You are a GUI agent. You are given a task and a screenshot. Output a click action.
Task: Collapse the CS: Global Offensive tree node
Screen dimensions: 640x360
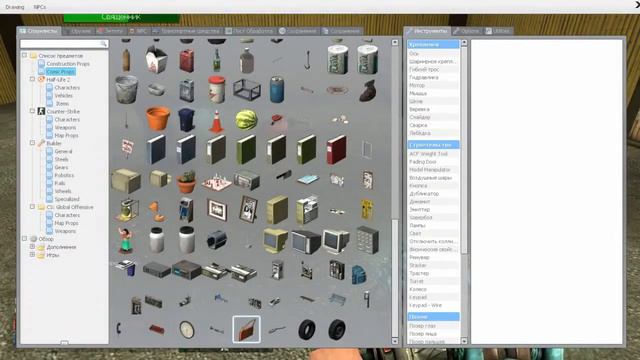(x=32, y=207)
